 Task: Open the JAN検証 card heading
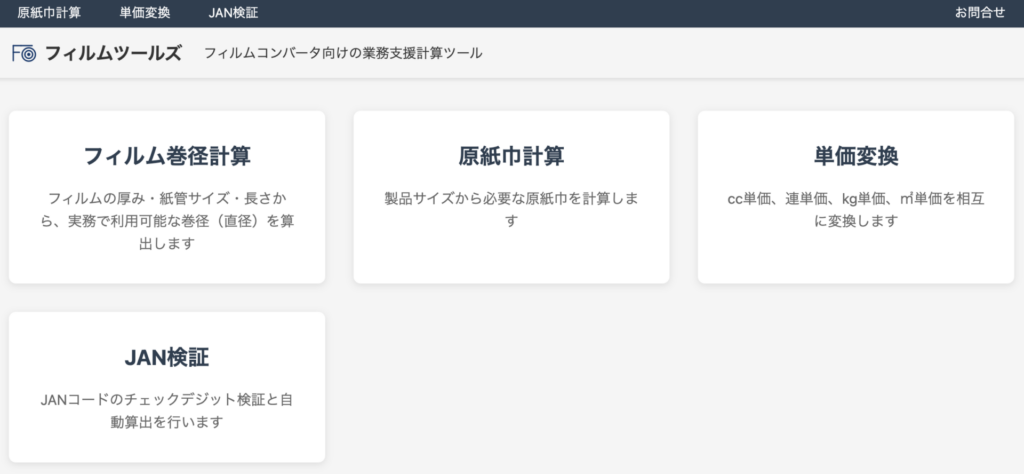pos(167,358)
